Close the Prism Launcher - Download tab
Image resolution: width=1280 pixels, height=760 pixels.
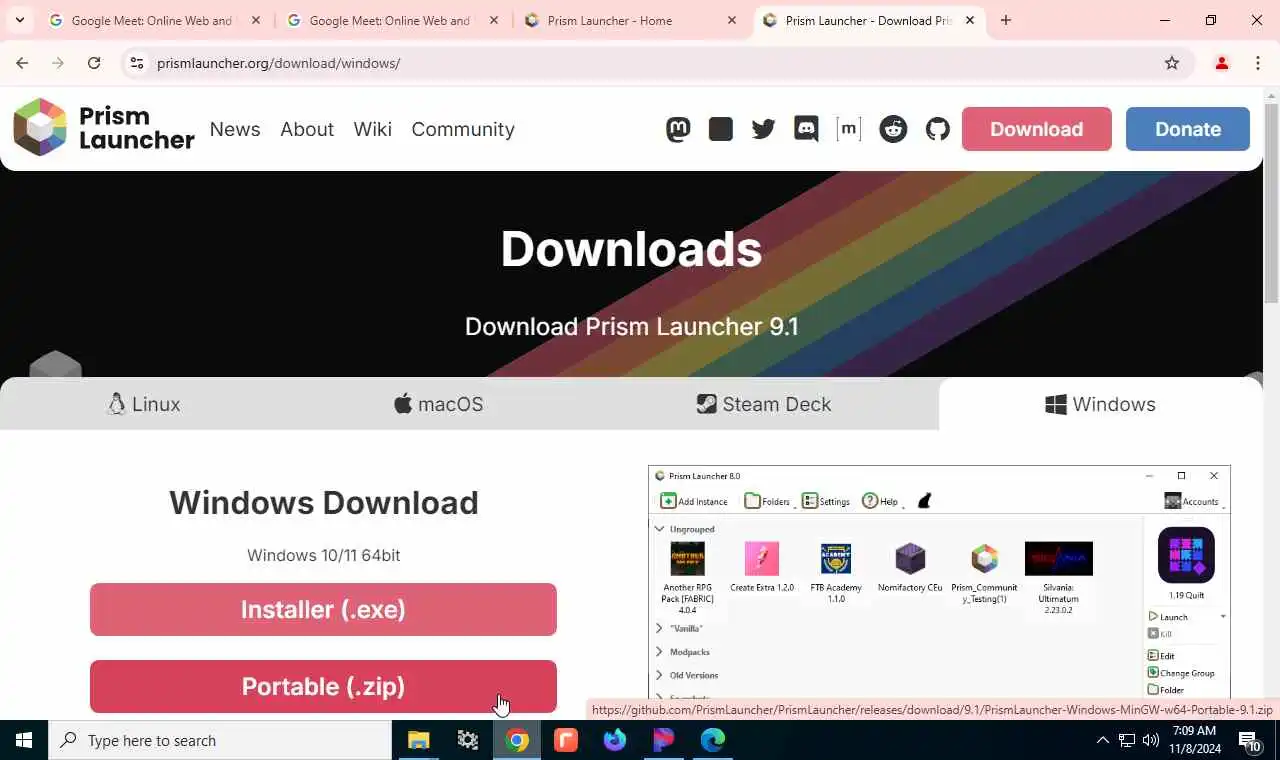coord(969,20)
